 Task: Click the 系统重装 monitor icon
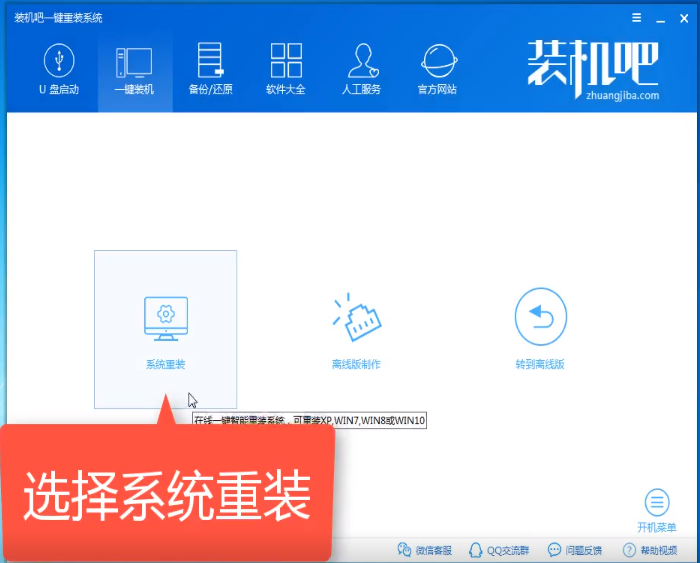click(x=166, y=319)
